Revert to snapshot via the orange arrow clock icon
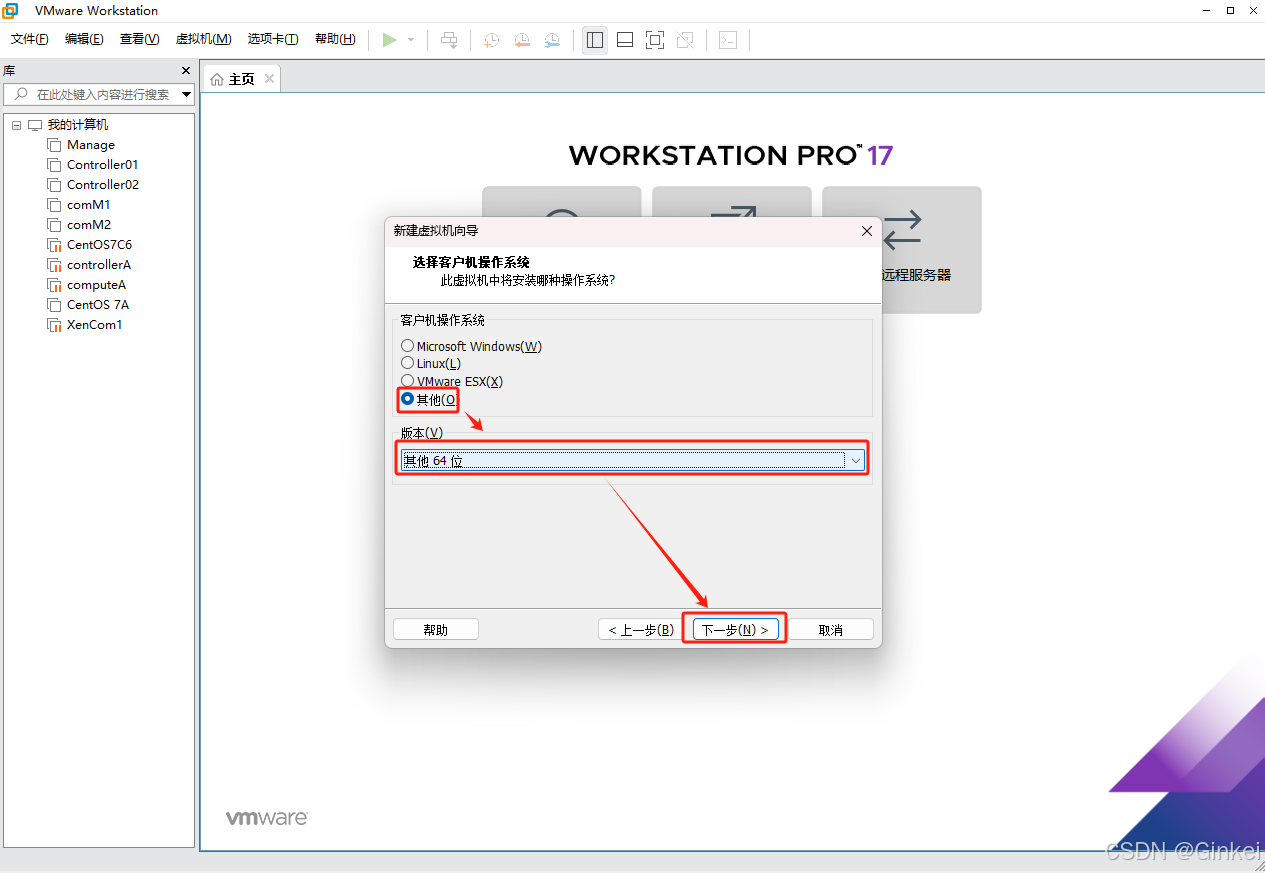The height and width of the screenshot is (873, 1265). pos(522,40)
